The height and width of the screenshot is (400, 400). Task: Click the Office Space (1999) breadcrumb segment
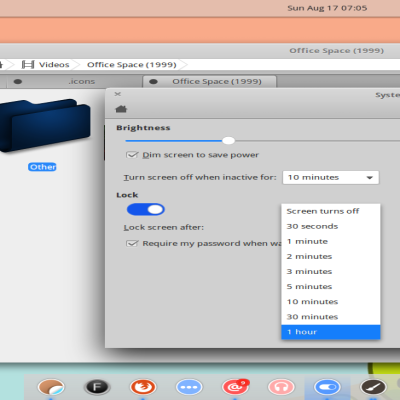132,65
